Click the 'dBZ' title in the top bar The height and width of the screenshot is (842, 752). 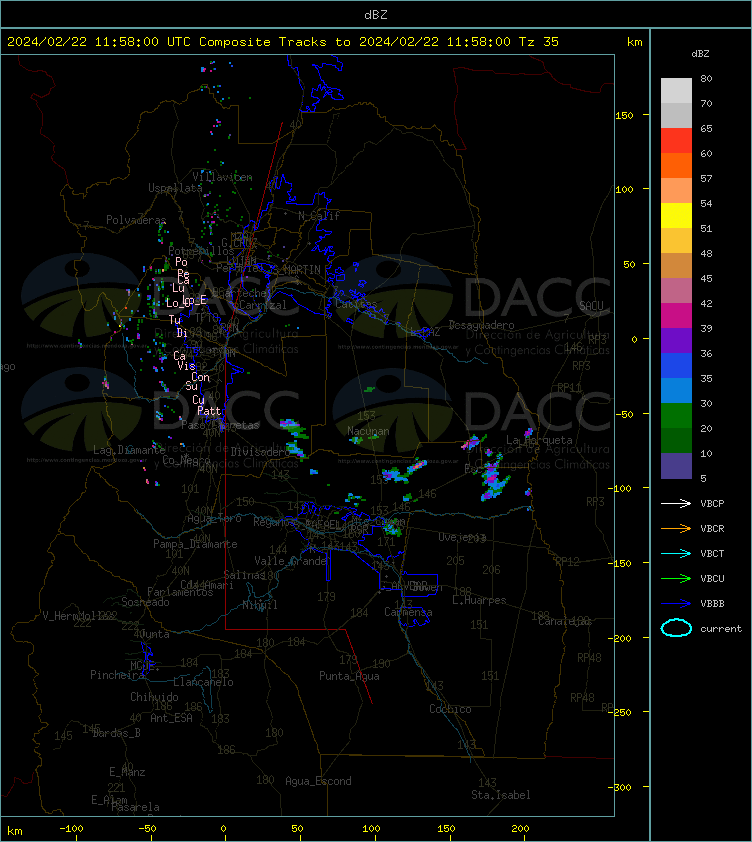click(375, 15)
